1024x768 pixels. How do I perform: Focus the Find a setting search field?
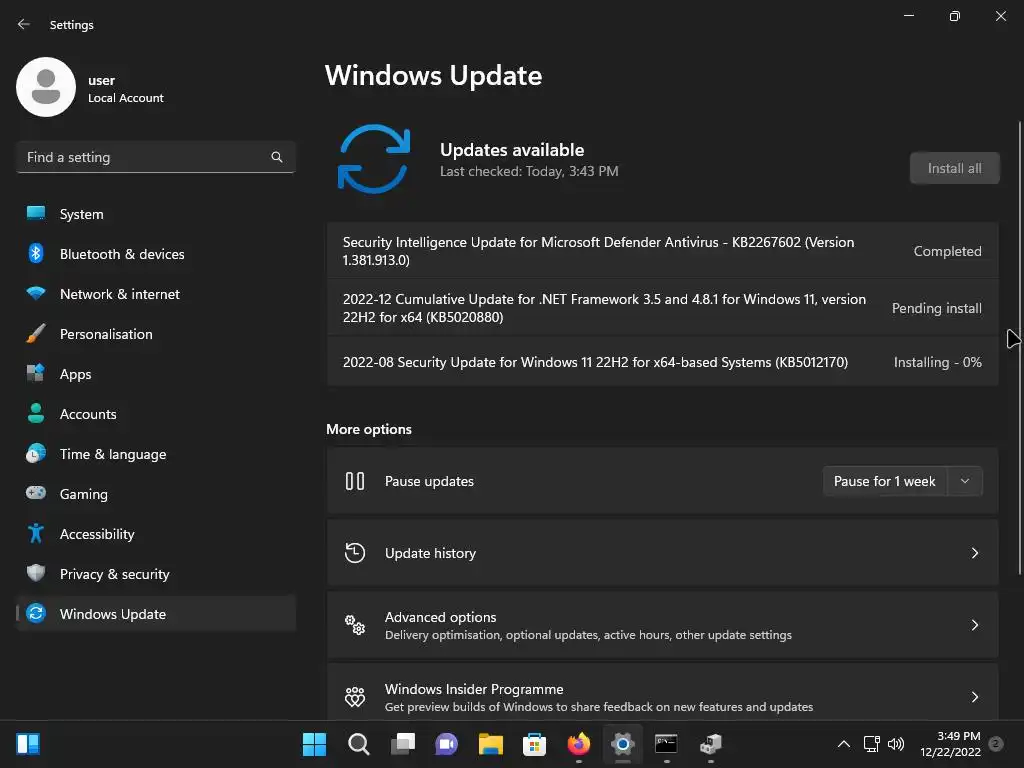(x=155, y=157)
